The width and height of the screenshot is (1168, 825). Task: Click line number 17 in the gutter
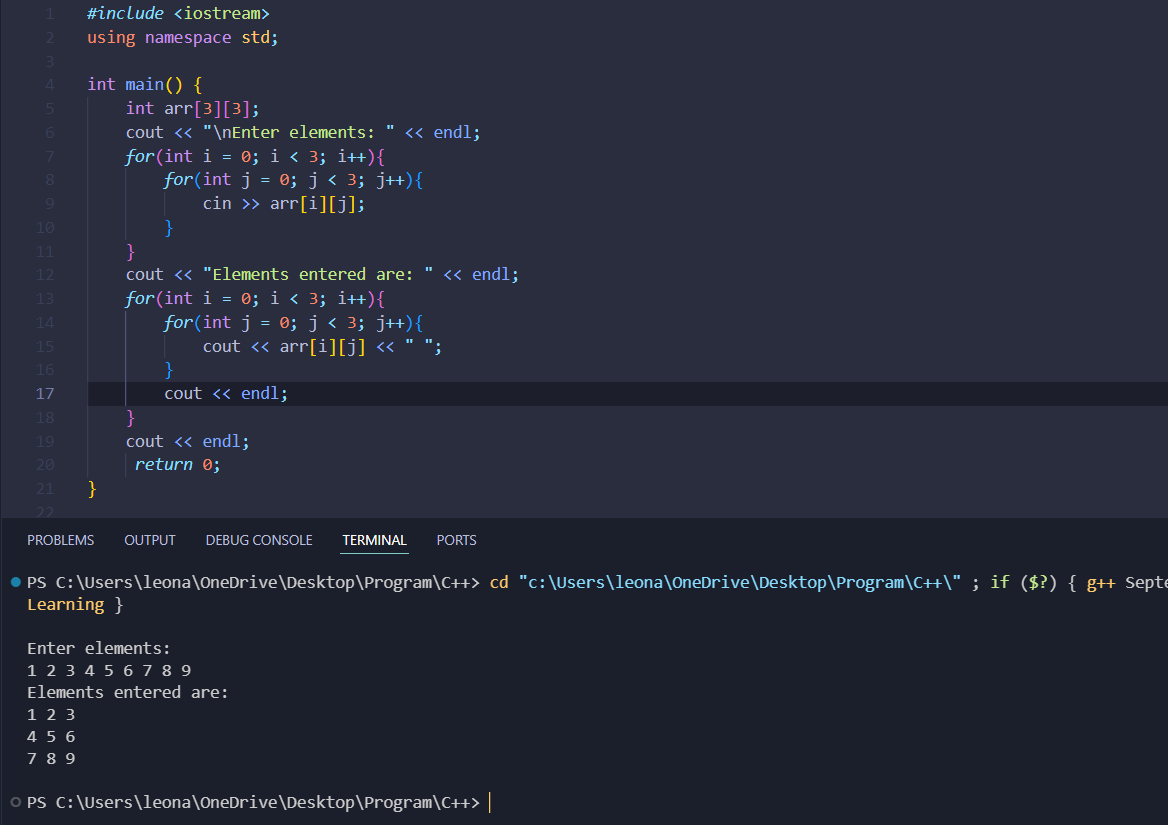45,394
